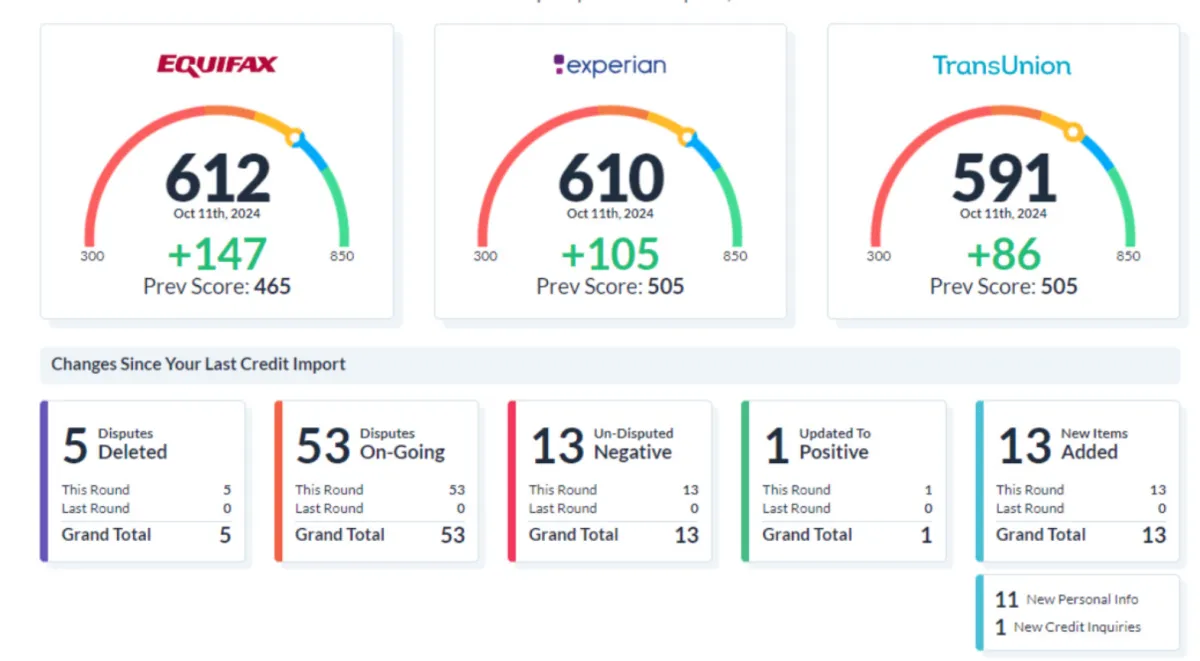
Task: Click Oct 11th, 2024 date under Equifax score
Action: point(217,213)
